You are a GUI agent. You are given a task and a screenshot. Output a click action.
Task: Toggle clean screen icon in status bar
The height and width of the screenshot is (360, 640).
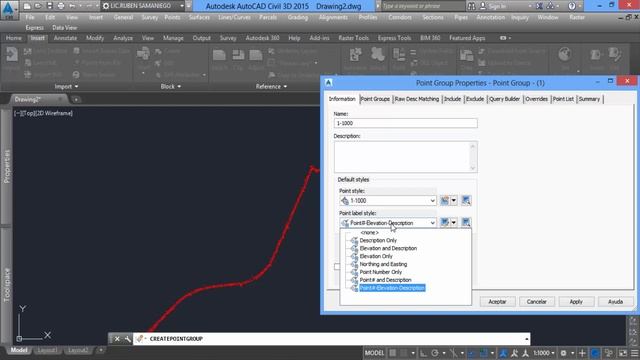[x=623, y=353]
